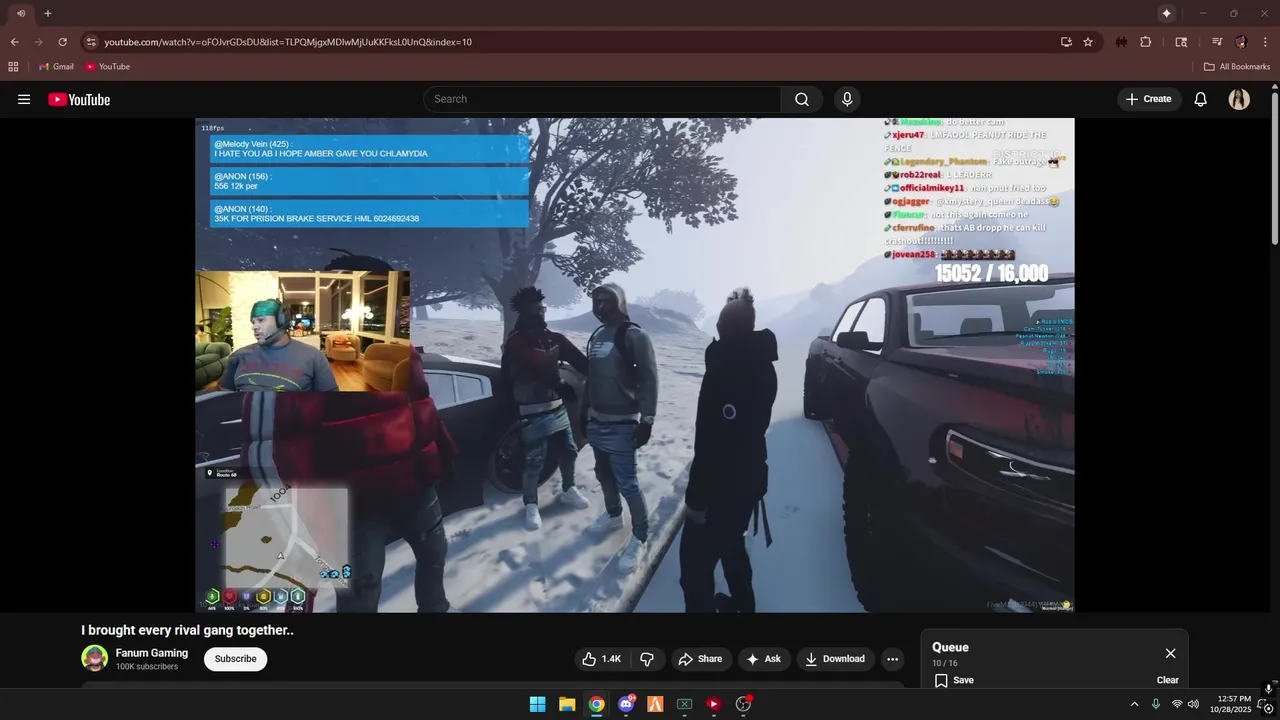Open the waveform extension icon

coord(1122,42)
